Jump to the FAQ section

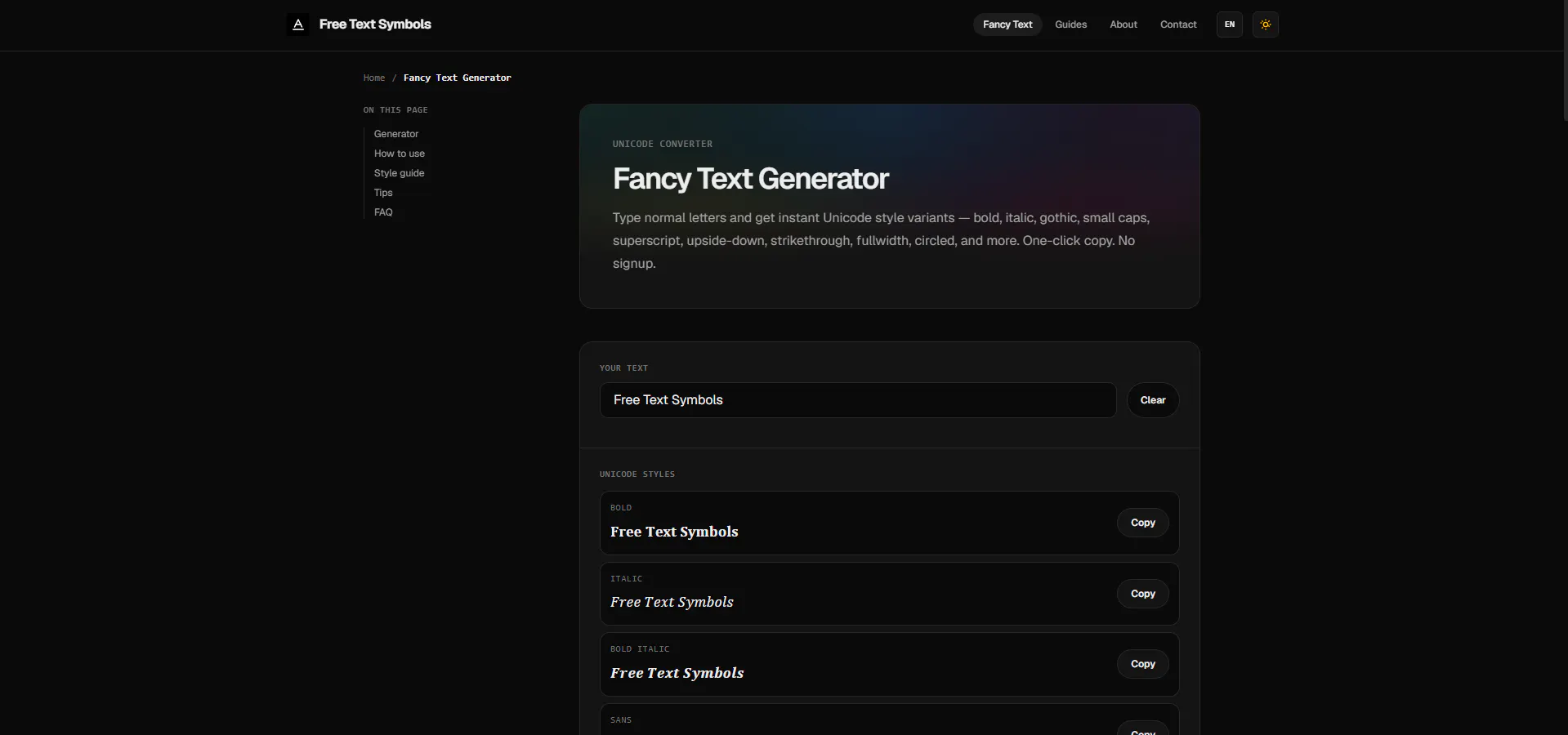click(x=383, y=212)
